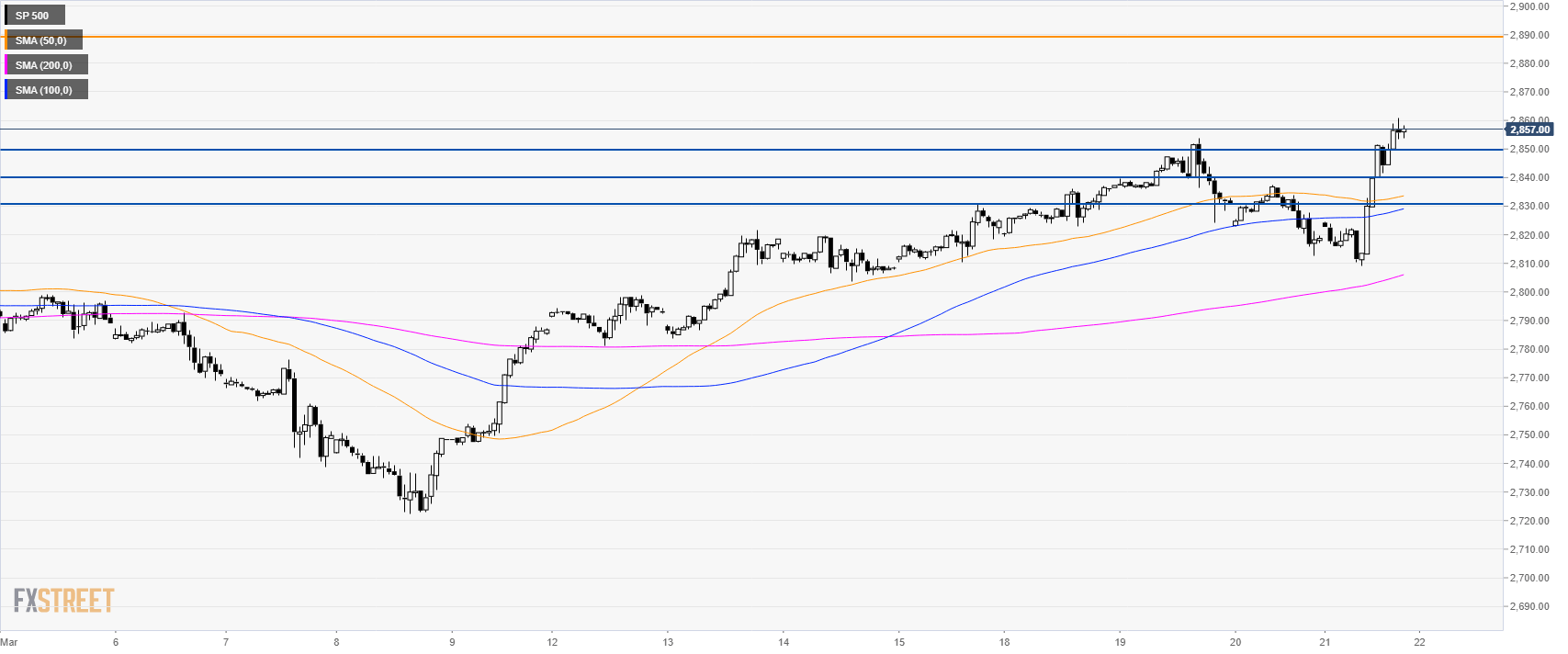Image resolution: width=1568 pixels, height=654 pixels.
Task: Click the 2,760.00 price axis label
Action: [x=1529, y=406]
